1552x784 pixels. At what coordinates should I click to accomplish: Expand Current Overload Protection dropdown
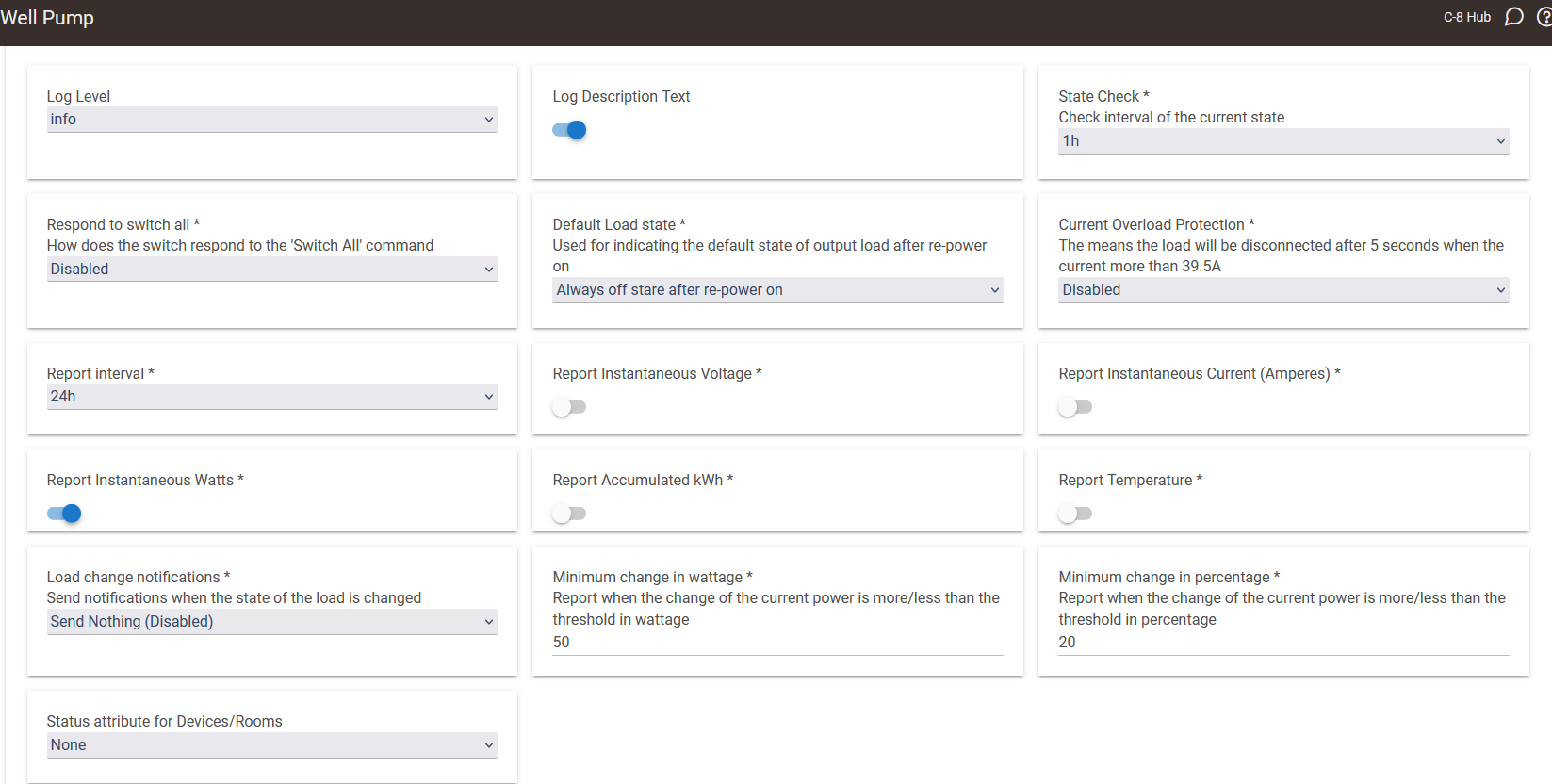tap(1282, 290)
